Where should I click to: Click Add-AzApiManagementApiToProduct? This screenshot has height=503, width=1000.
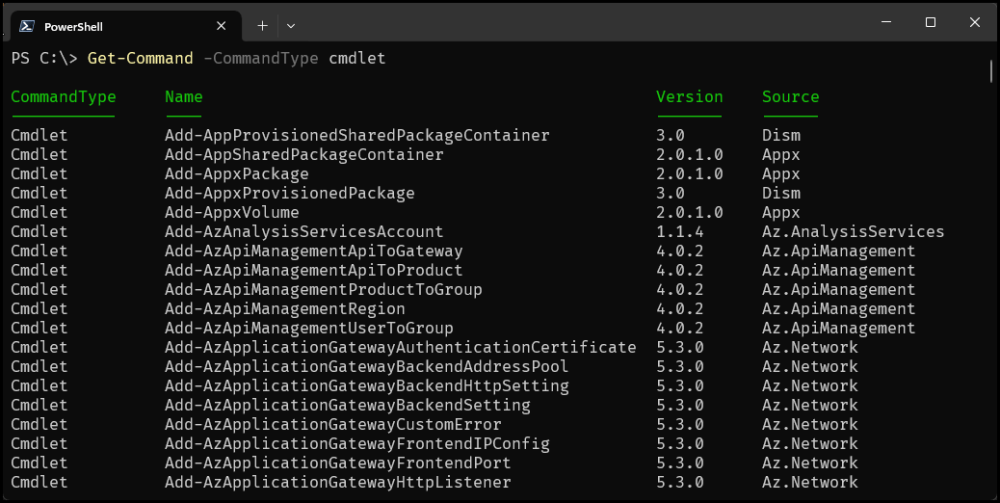tap(314, 270)
